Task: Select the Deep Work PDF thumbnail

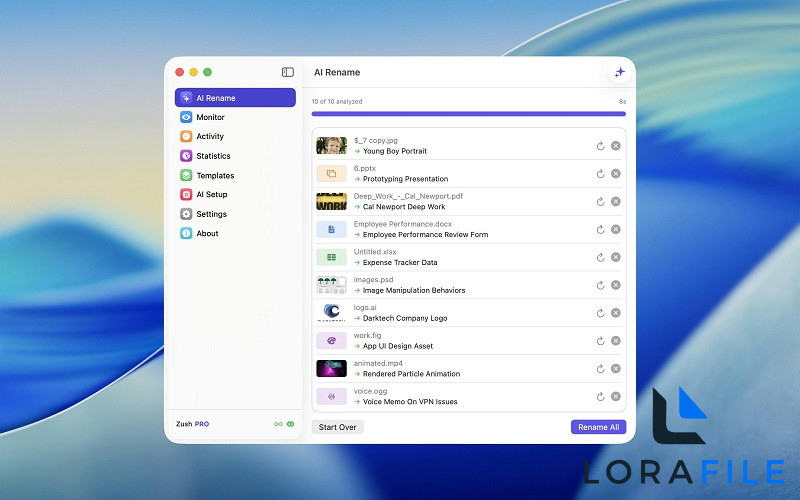Action: pos(332,201)
